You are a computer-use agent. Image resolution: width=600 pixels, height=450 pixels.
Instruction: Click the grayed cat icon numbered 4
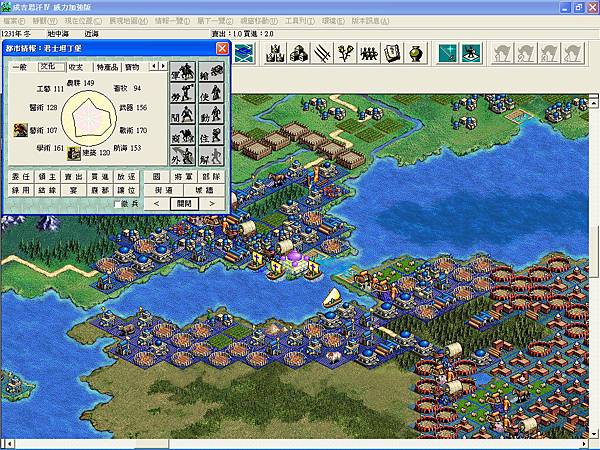572,53
